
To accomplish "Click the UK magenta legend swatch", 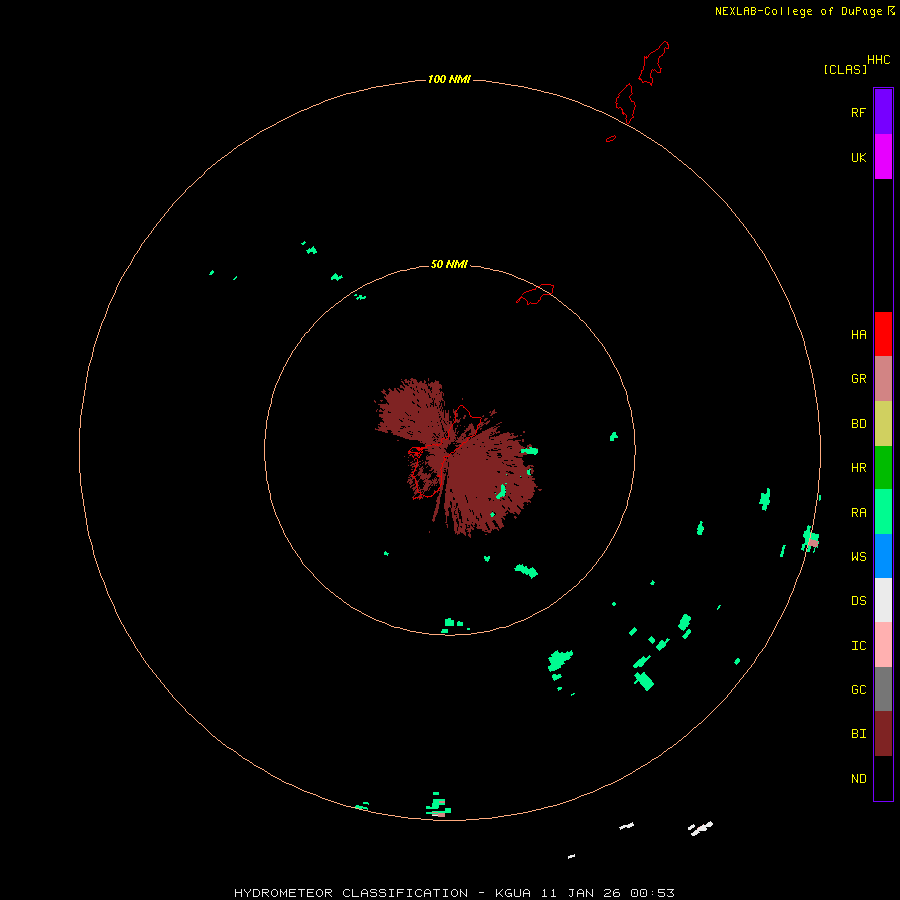I will [883, 157].
